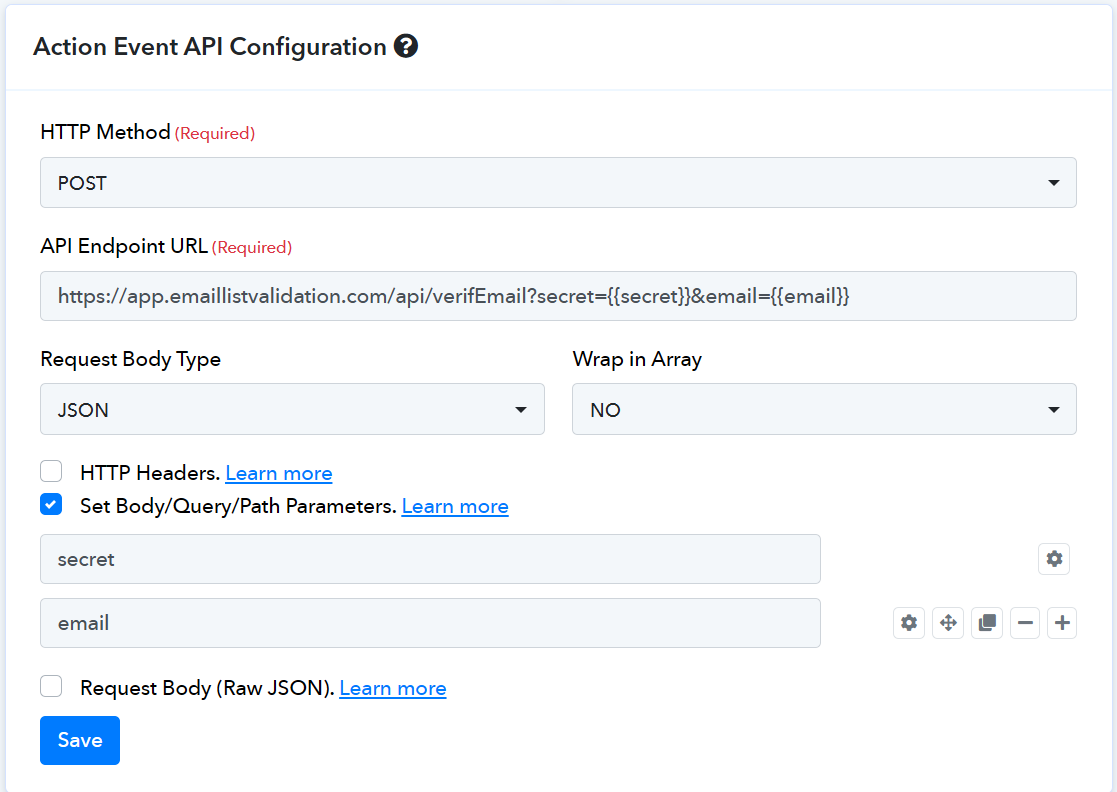Click the Save button
Image resolution: width=1117 pixels, height=792 pixels.
[x=80, y=741]
